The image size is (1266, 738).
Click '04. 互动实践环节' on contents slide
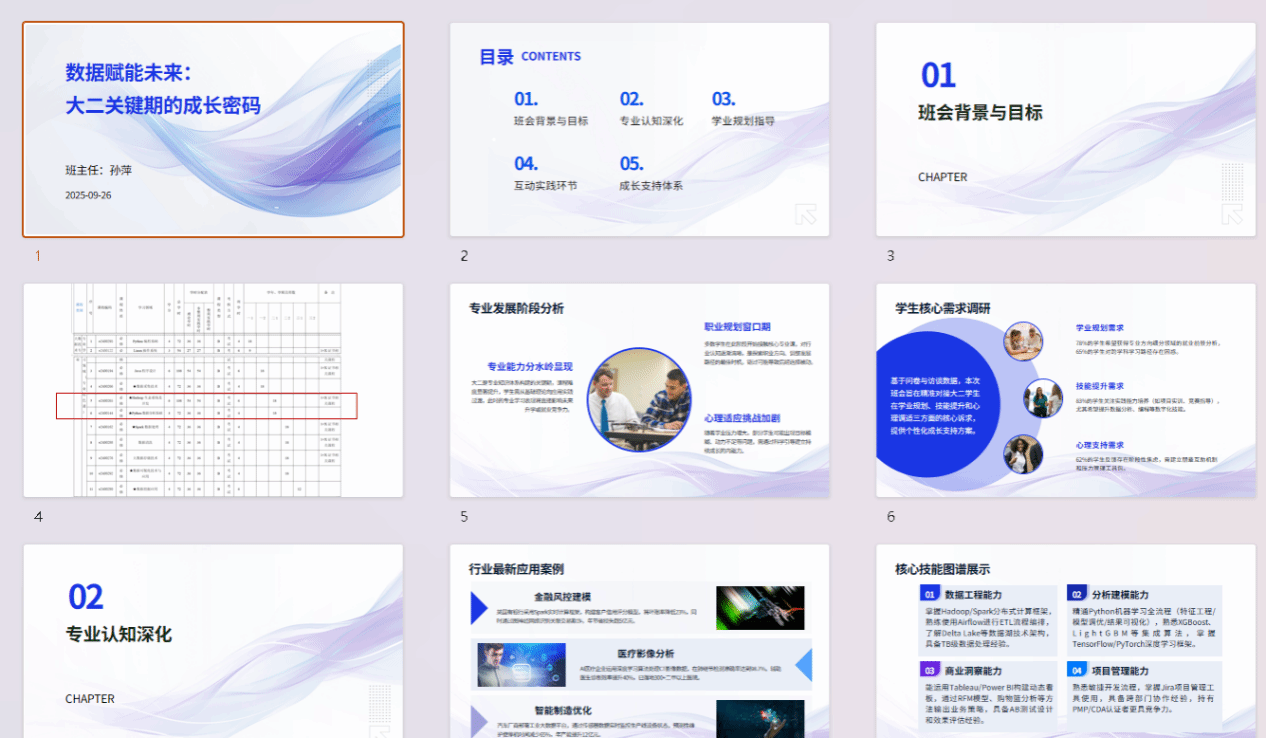click(x=545, y=173)
